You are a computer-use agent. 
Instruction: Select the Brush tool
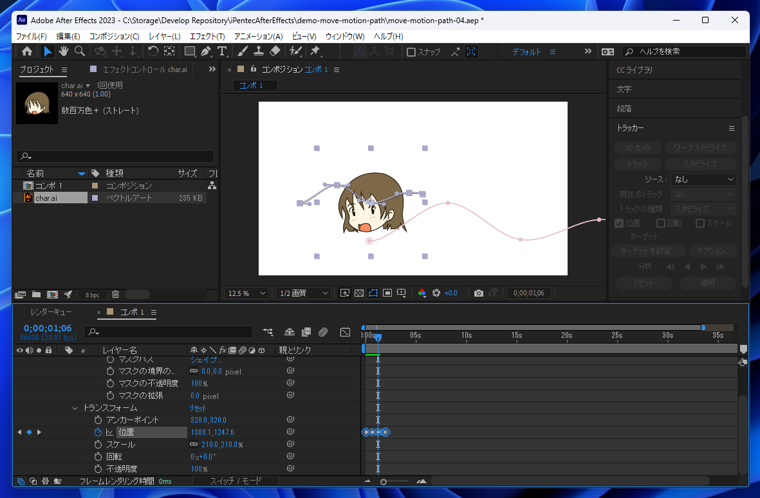(243, 52)
